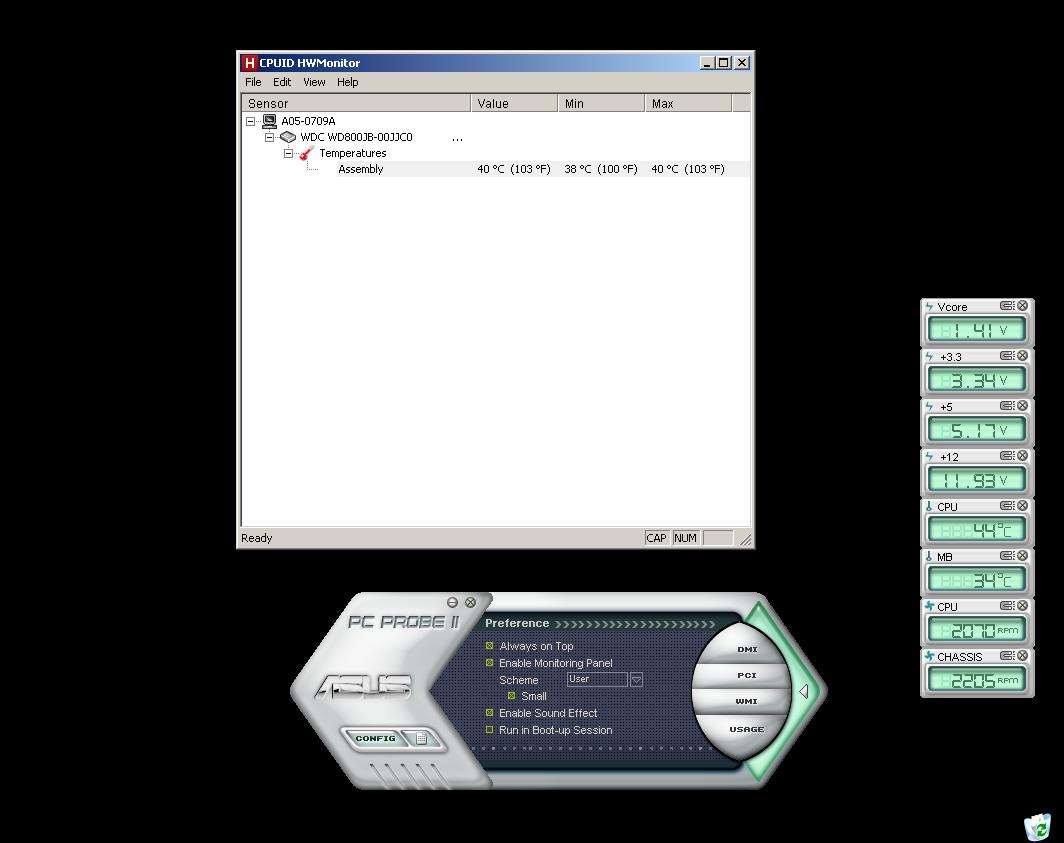The height and width of the screenshot is (843, 1064).
Task: Click the HWMonitor title bar icon
Action: pyautogui.click(x=250, y=63)
